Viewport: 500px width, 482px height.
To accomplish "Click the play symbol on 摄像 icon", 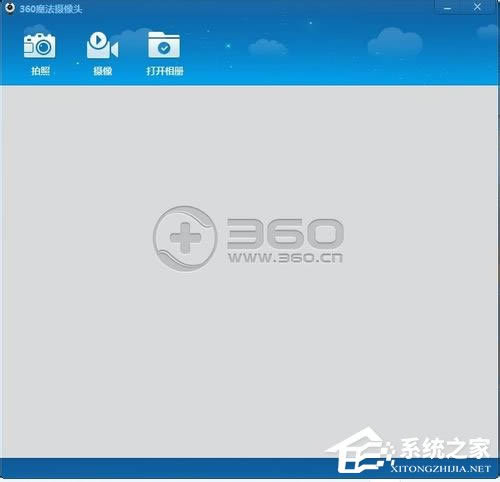I will [x=98, y=40].
